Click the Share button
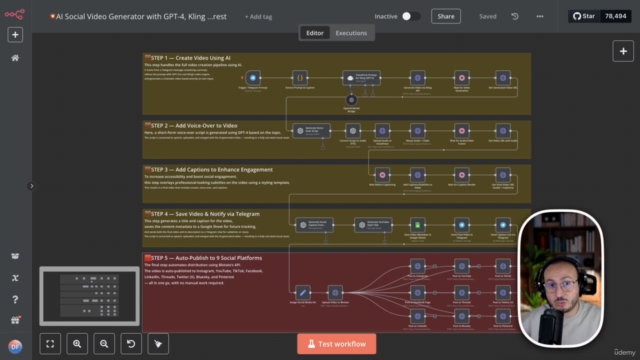Screen dimensions: 640x360 446,16
